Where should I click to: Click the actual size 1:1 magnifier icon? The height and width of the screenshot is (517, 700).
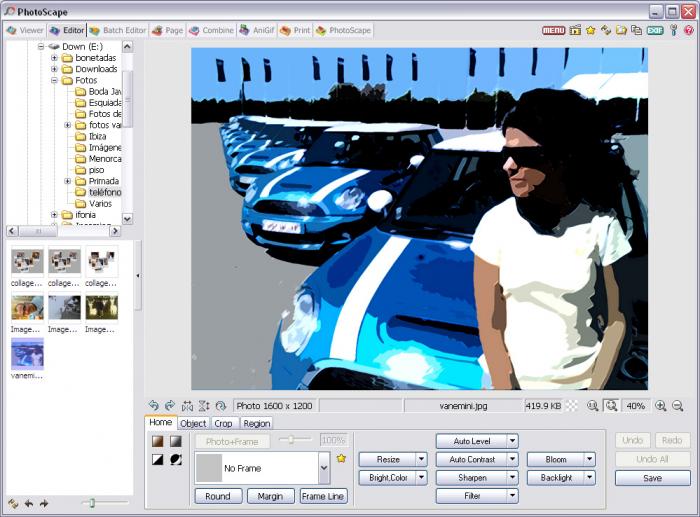click(592, 406)
